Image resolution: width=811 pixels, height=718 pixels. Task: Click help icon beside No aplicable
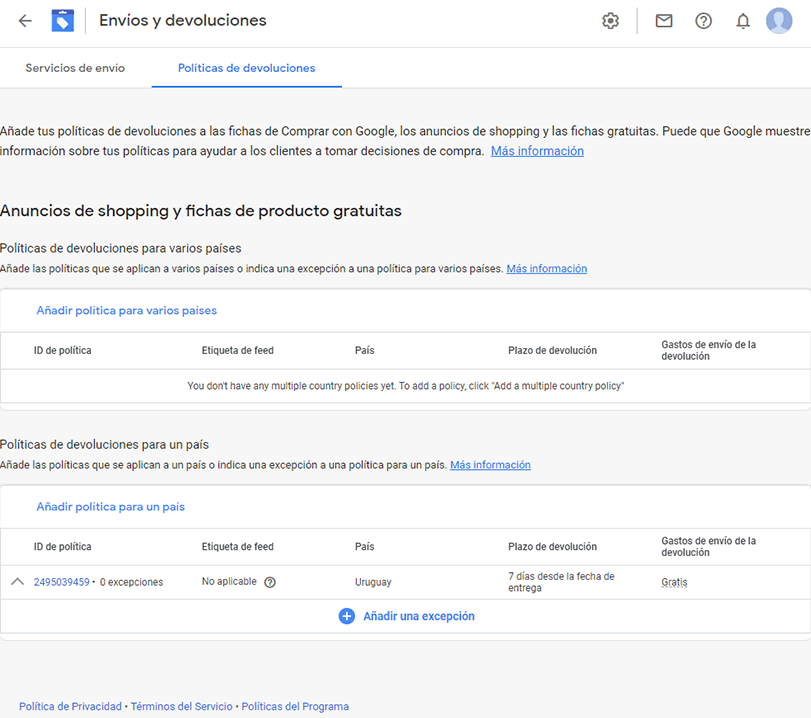[x=269, y=582]
